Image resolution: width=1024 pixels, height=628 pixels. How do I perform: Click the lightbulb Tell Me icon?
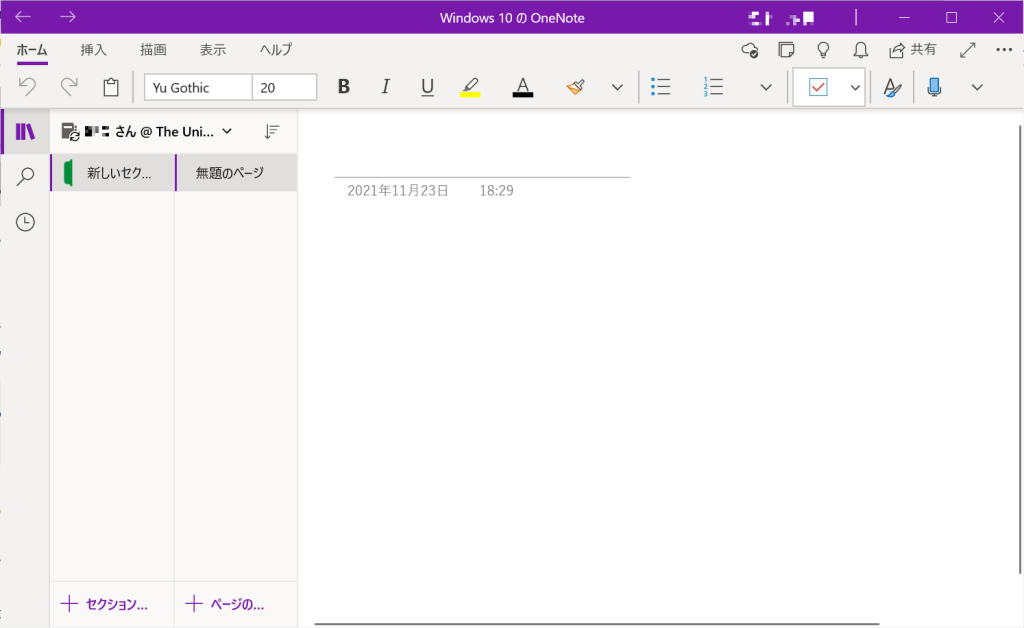click(824, 50)
